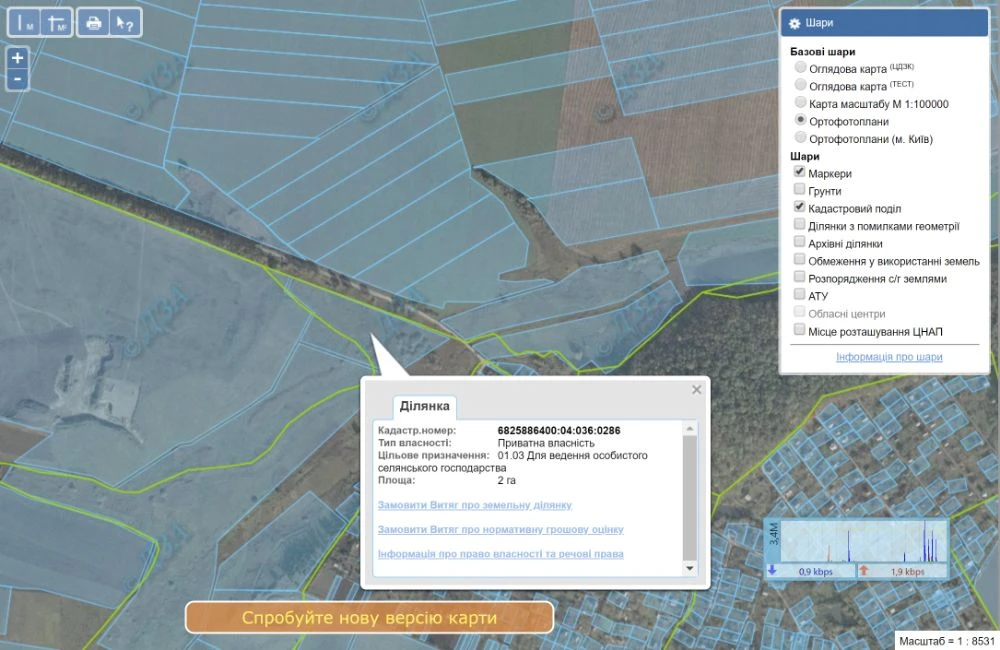The image size is (1000, 650).
Task: Check the Архівні ділянки layer
Action: (x=799, y=242)
